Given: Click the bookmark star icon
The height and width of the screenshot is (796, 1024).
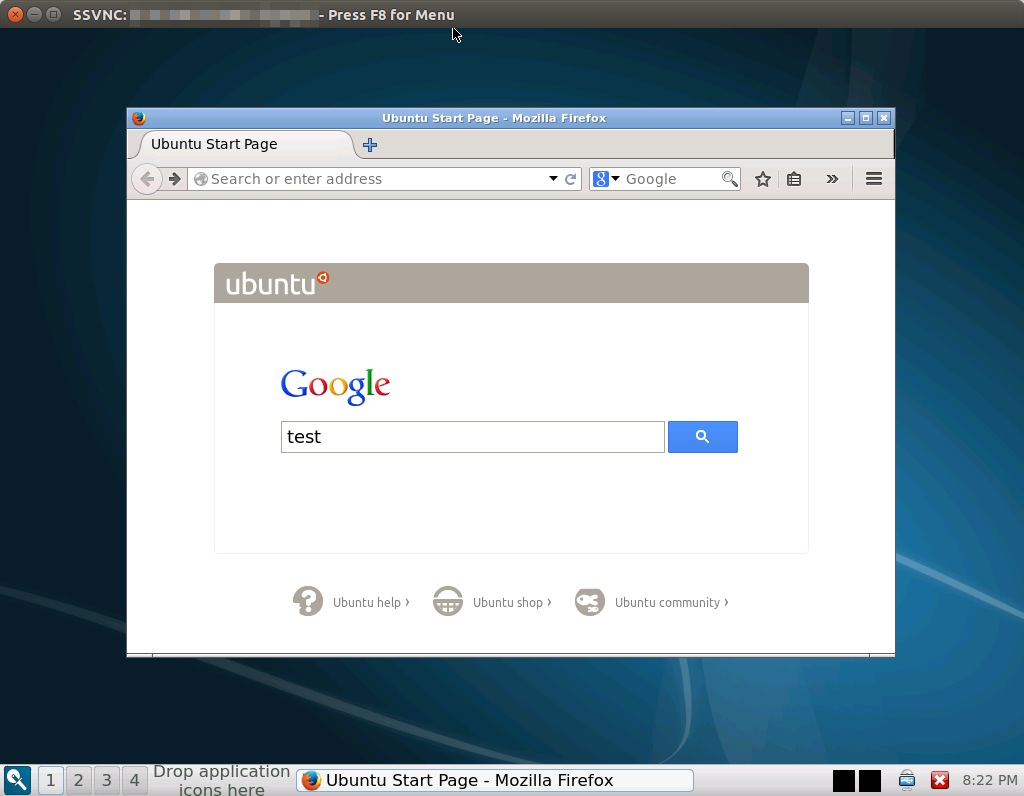Looking at the screenshot, I should click(763, 179).
